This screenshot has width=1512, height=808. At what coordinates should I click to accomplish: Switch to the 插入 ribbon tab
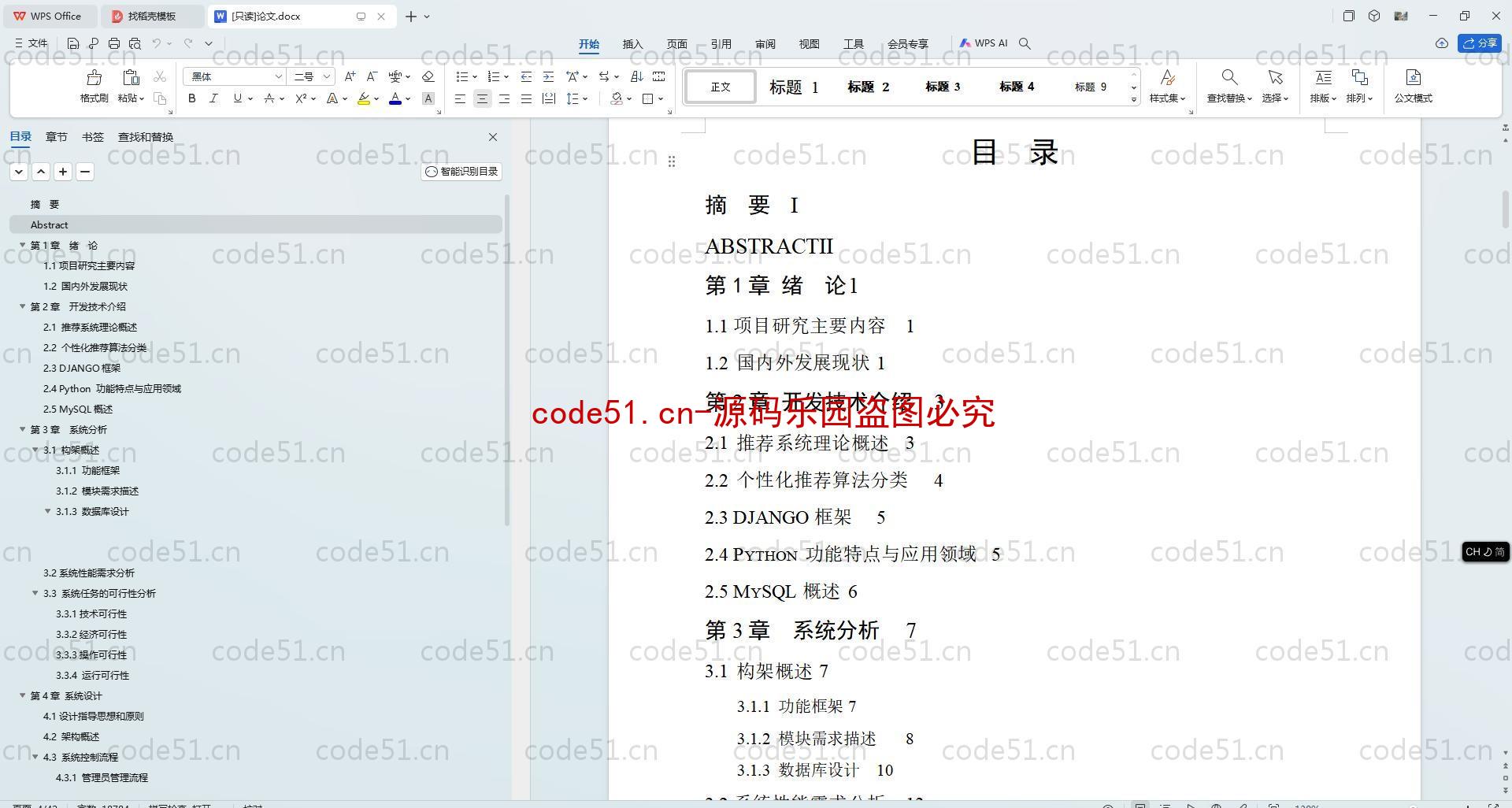632,44
